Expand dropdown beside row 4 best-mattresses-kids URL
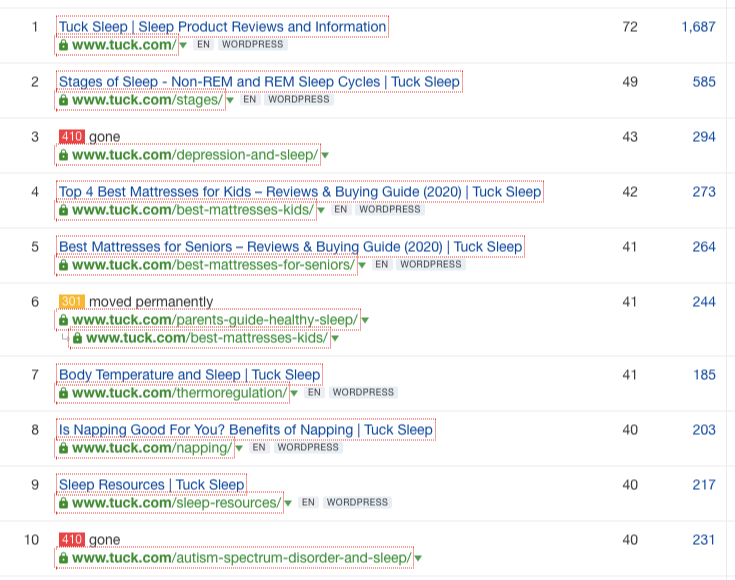 point(321,211)
